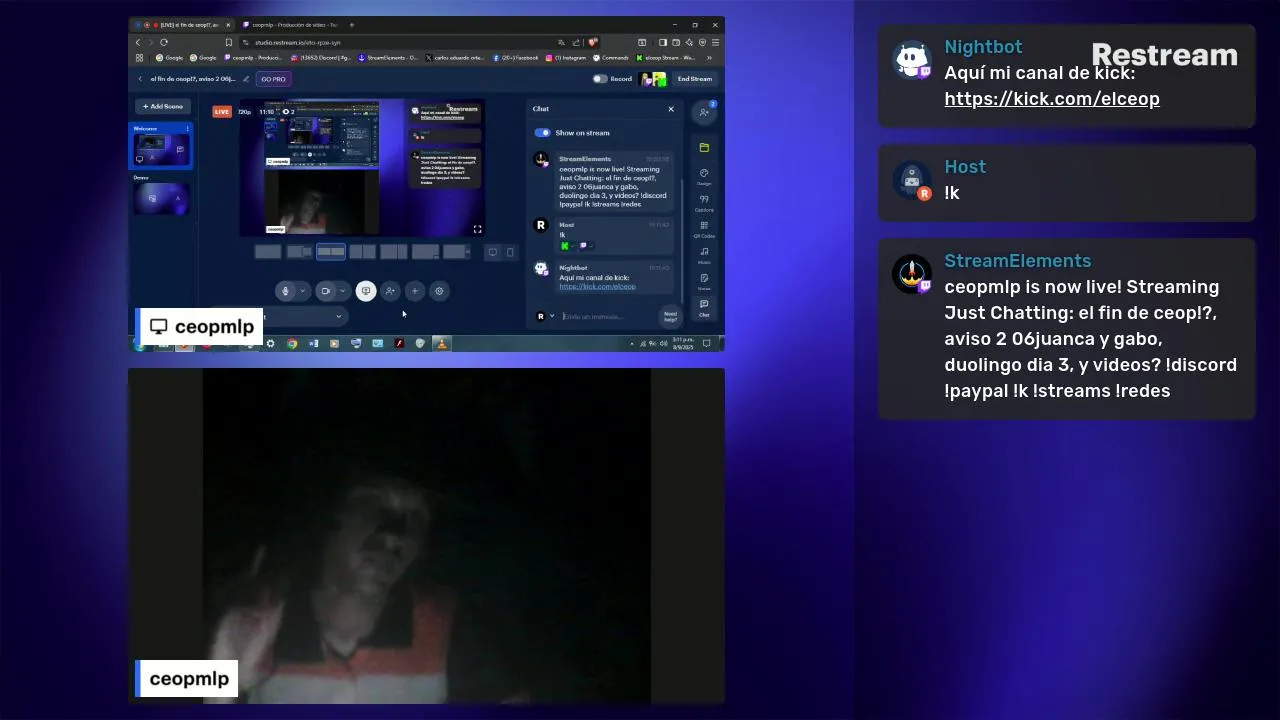The image size is (1280, 720).
Task: Click the Add Scene button
Action: click(162, 106)
